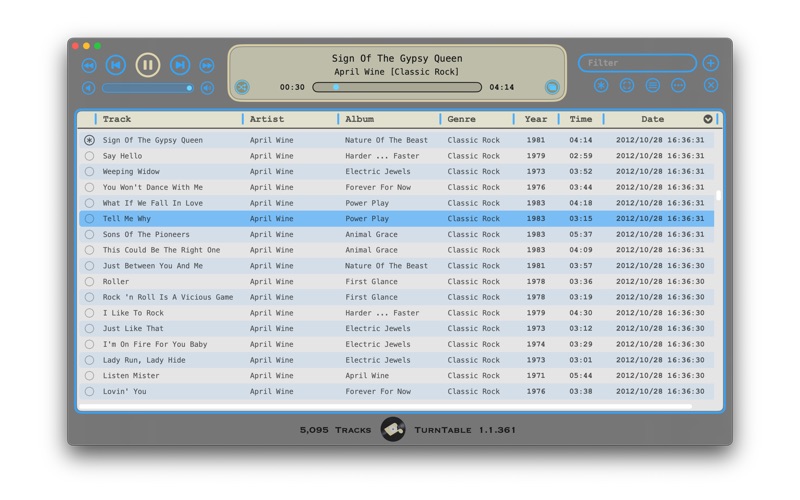Sort by the Album column header

click(359, 119)
